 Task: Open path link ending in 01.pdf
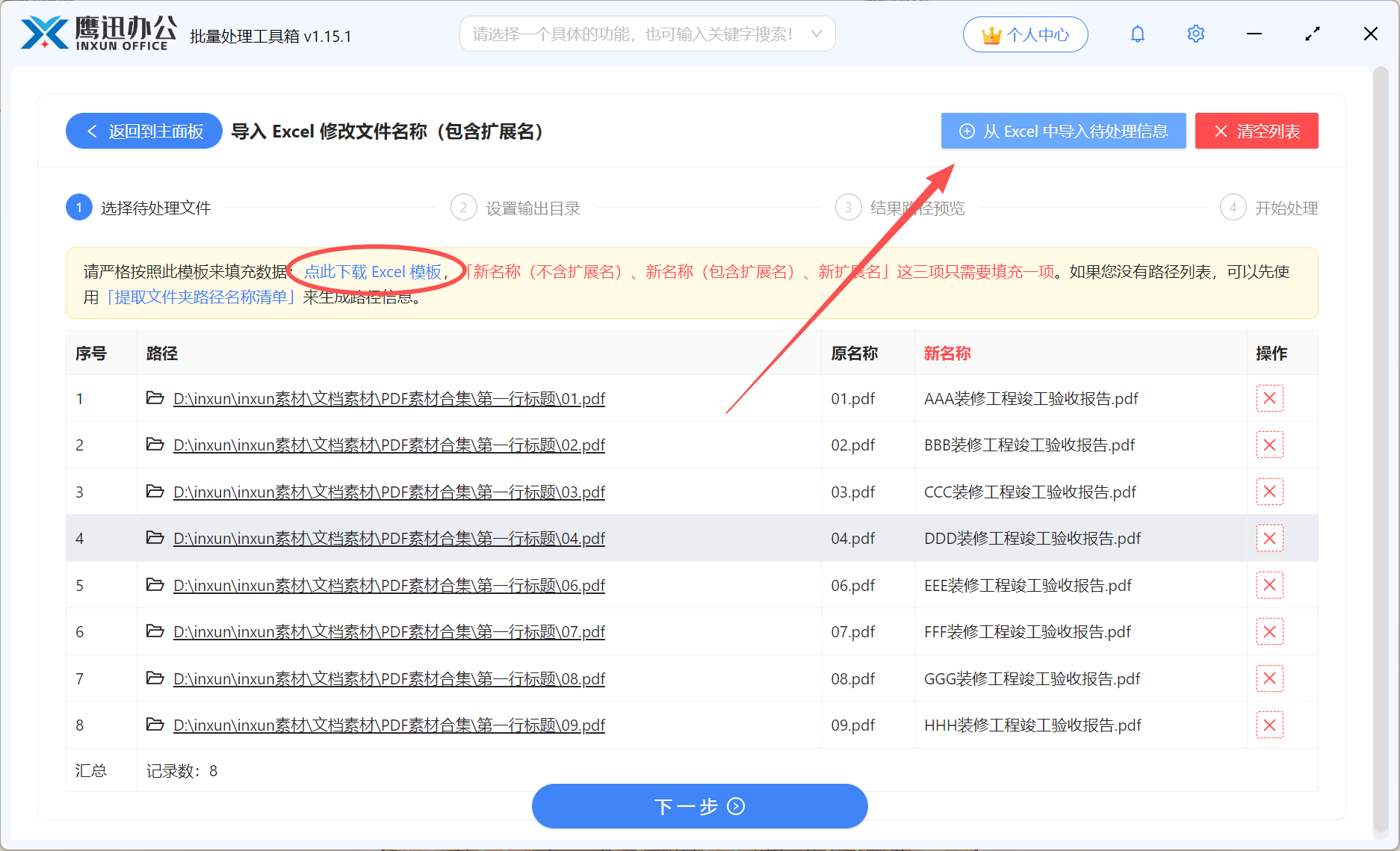(389, 398)
